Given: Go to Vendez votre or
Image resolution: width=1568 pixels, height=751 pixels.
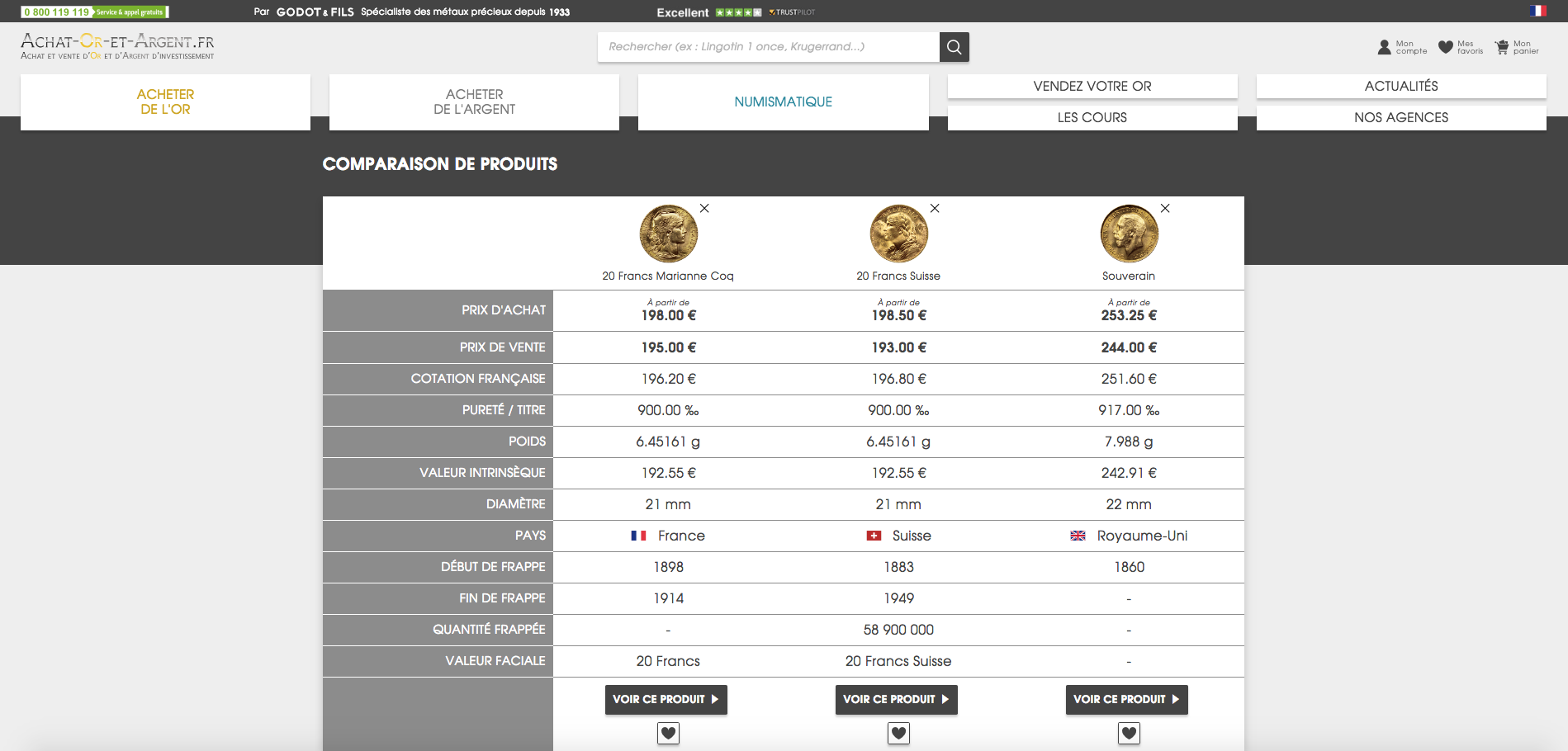Looking at the screenshot, I should [x=1092, y=87].
